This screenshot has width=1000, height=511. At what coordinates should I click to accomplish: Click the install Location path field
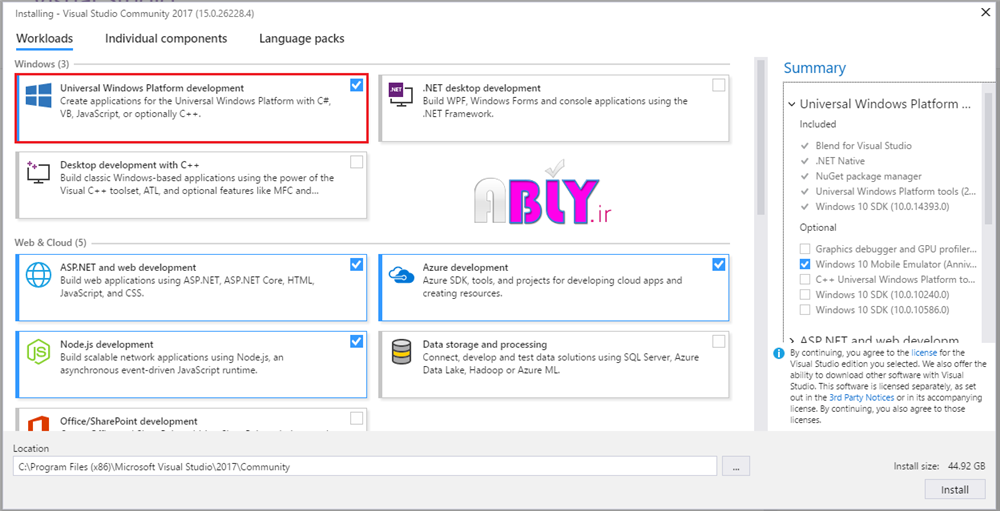pos(365,466)
